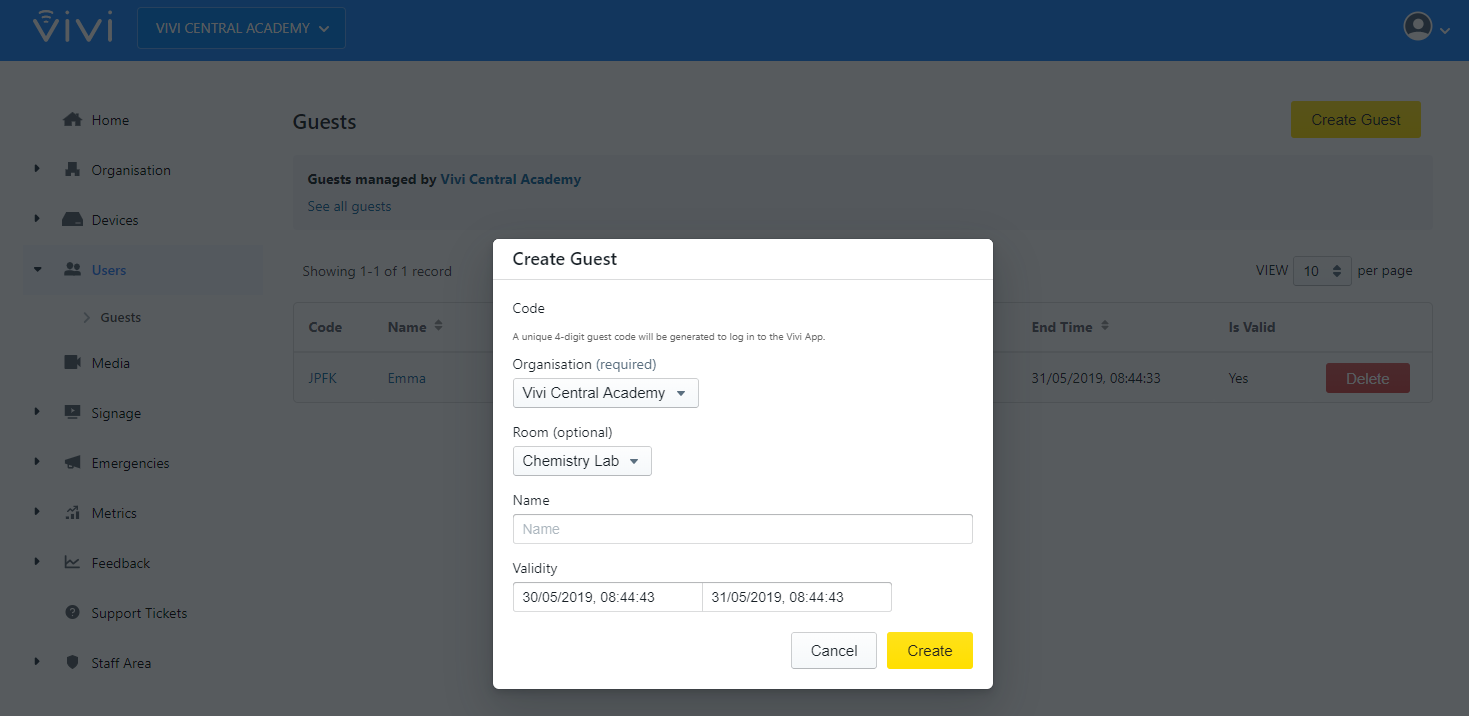Expand the Feedback sidebar section

click(37, 562)
